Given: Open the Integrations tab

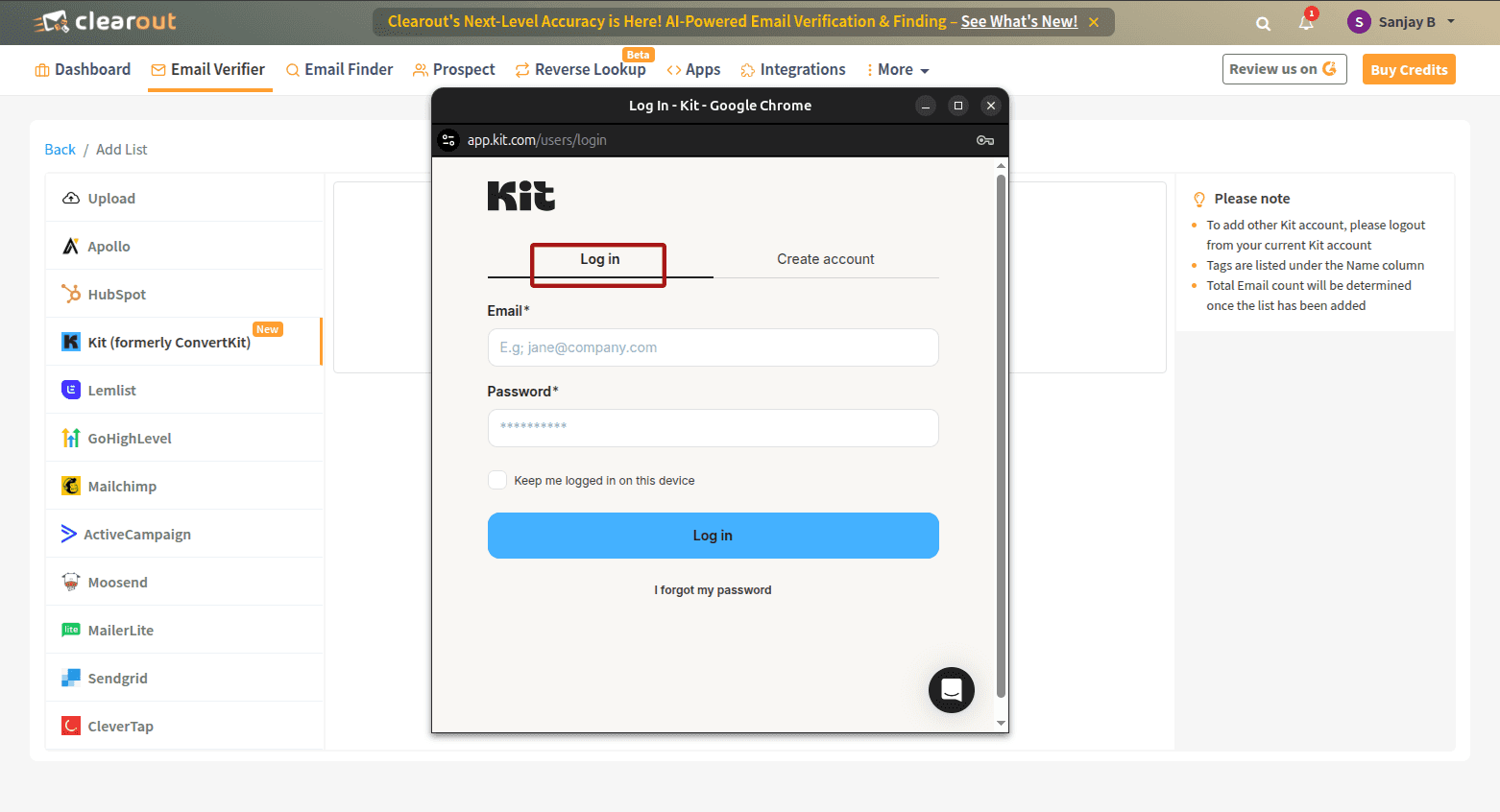Looking at the screenshot, I should click(x=793, y=69).
